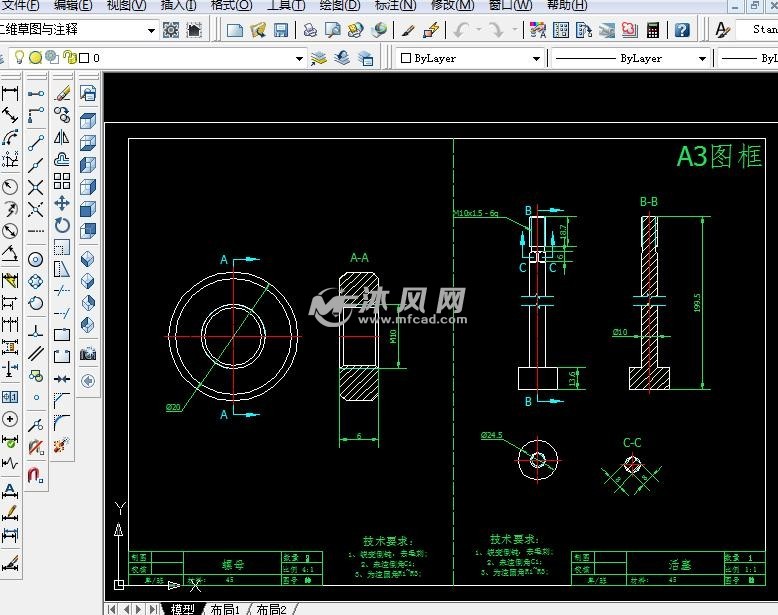This screenshot has width=778, height=615.
Task: Open the 修改(M) menu
Action: pos(452,5)
